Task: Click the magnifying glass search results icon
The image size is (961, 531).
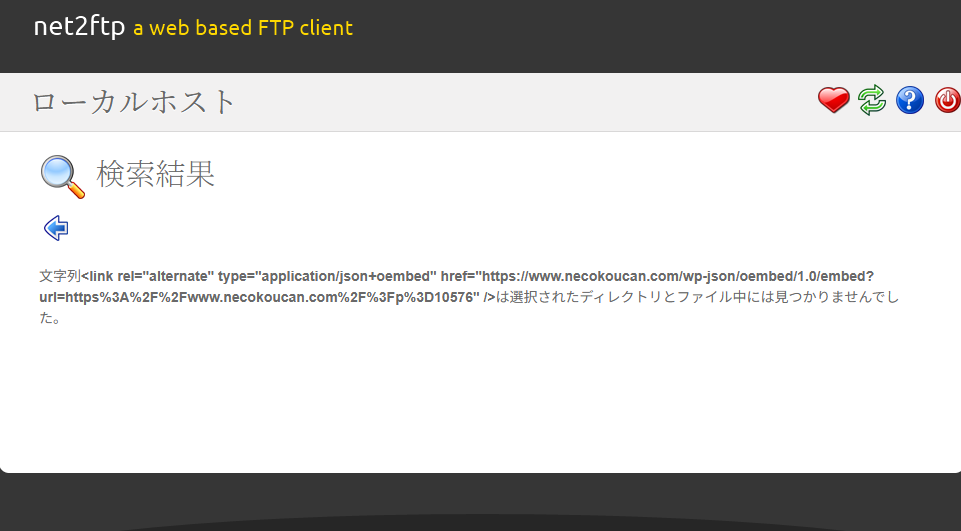Action: (x=63, y=177)
